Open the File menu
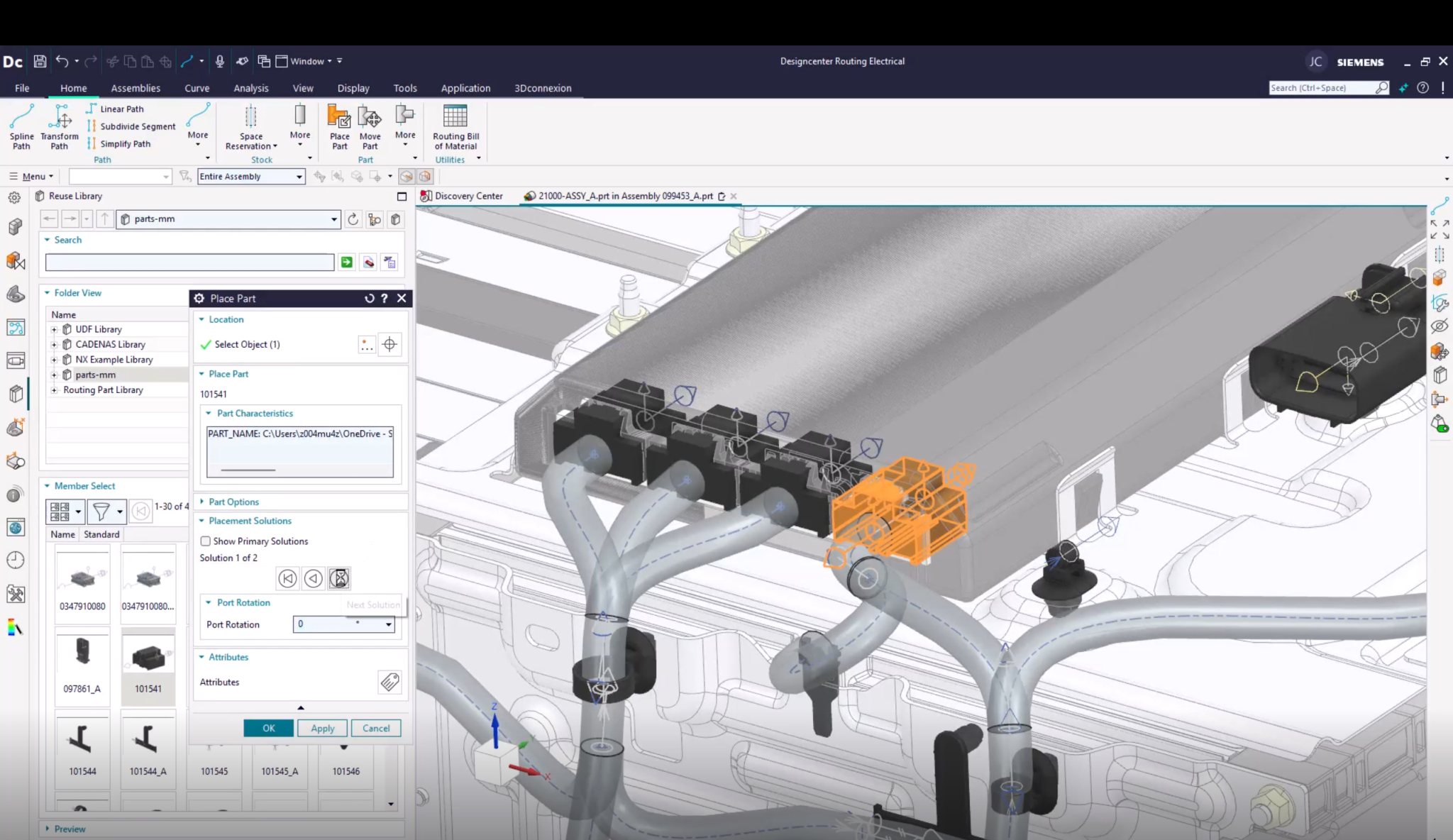Screen dimensions: 1453x840 tap(22, 88)
